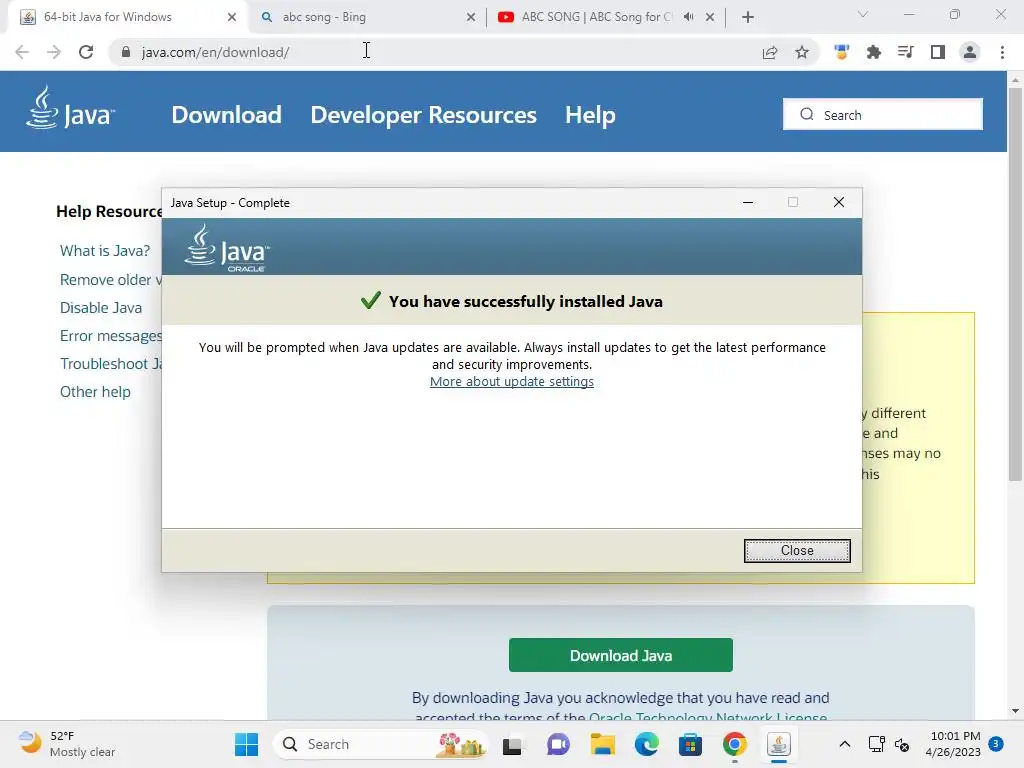Screen dimensions: 1024x768
Task: Focus the Java site Search field
Action: (x=882, y=114)
